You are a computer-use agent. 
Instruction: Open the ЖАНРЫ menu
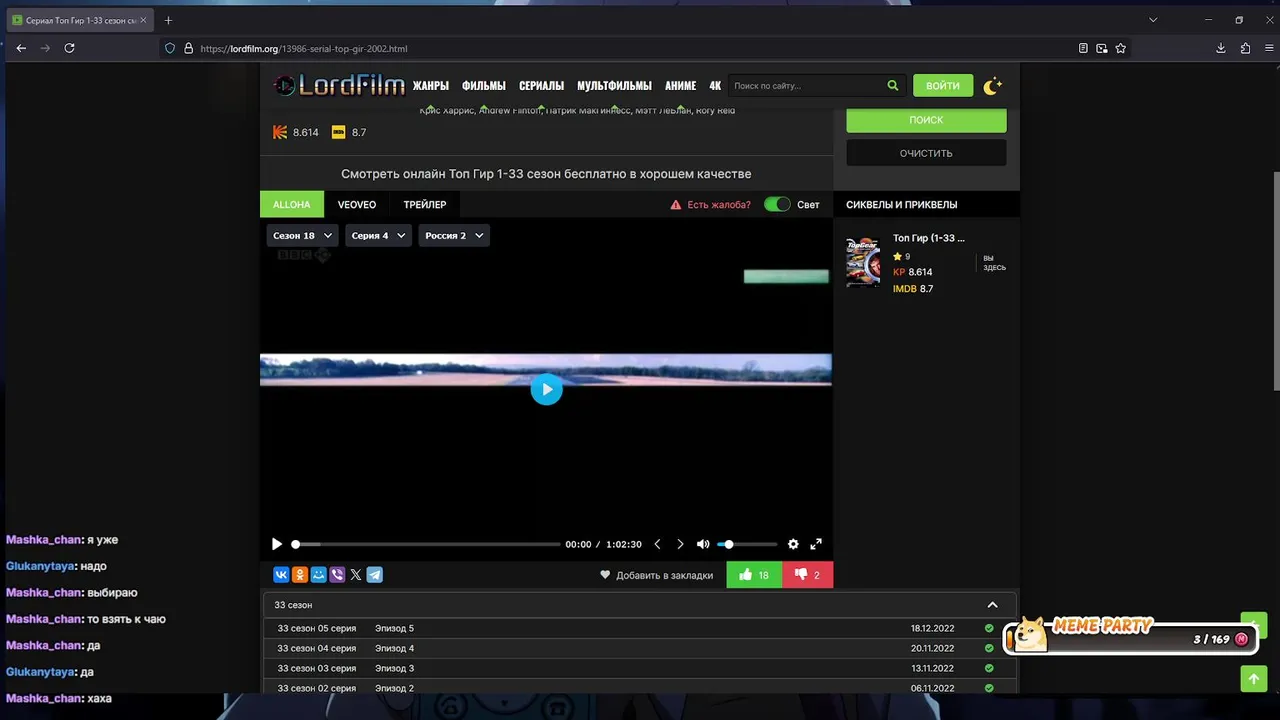(x=431, y=86)
